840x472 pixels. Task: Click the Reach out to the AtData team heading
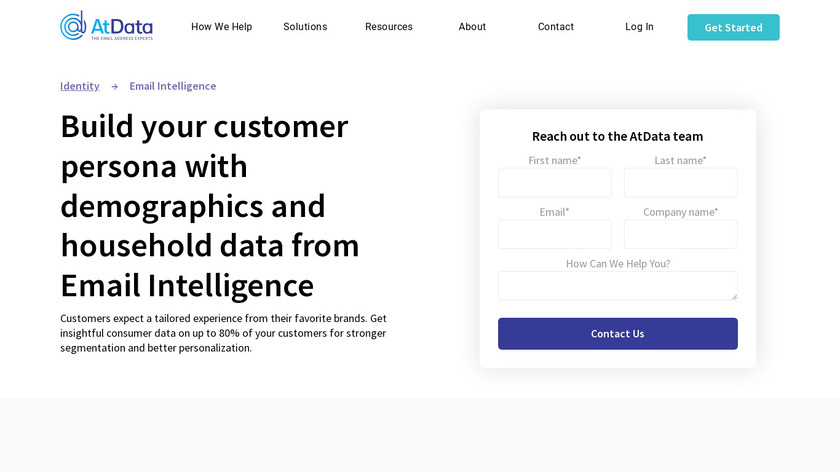pyautogui.click(x=617, y=136)
